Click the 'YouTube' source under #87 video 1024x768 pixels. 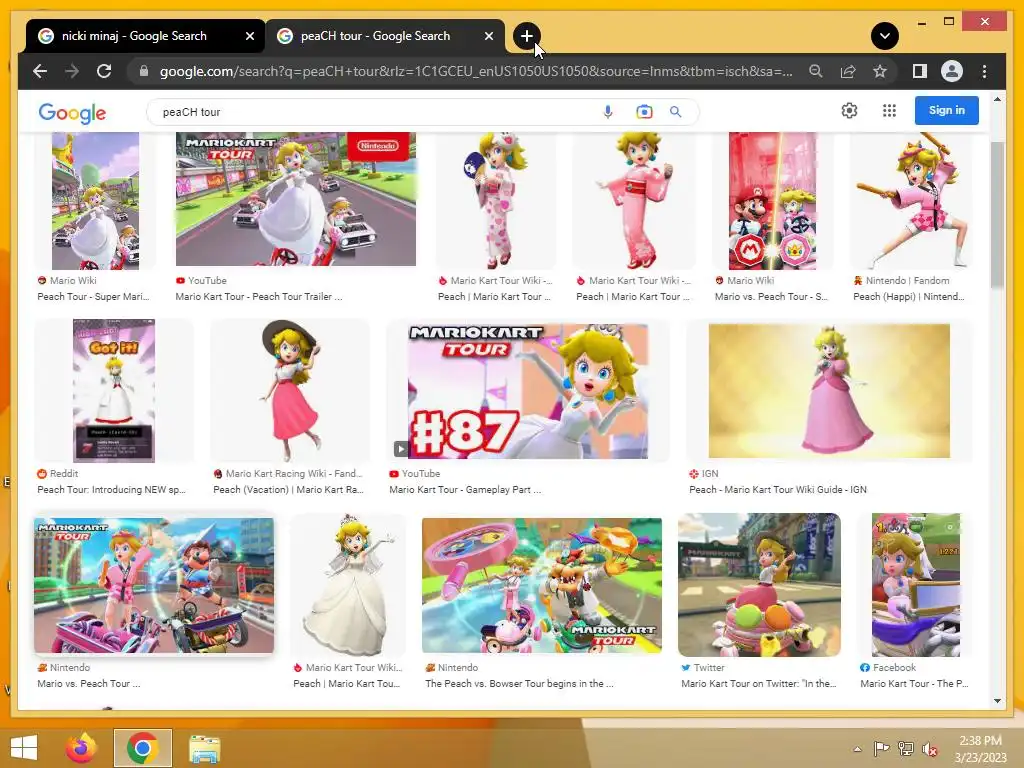[421, 473]
